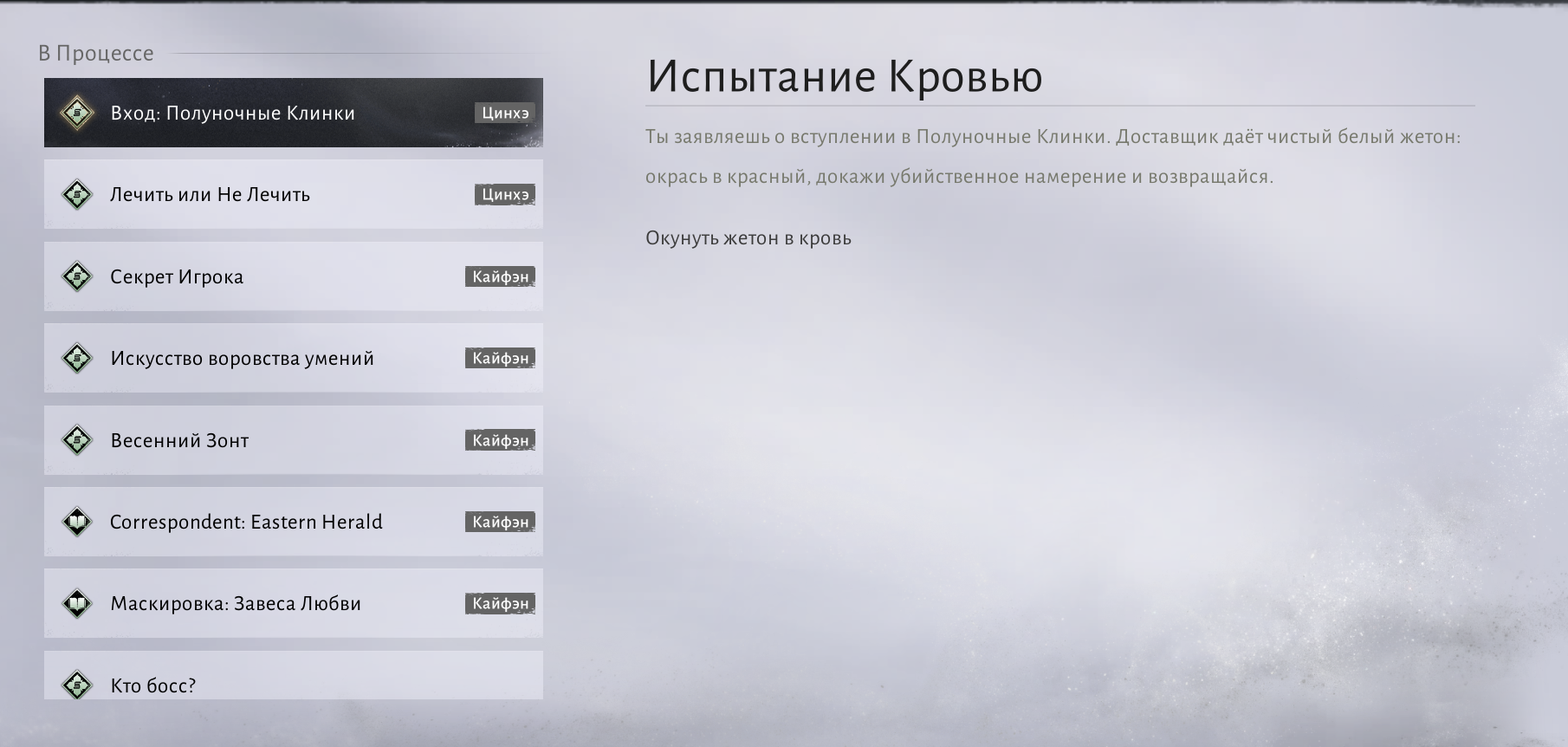
Task: Select the Секрет Игрока quest
Action: click(x=294, y=276)
